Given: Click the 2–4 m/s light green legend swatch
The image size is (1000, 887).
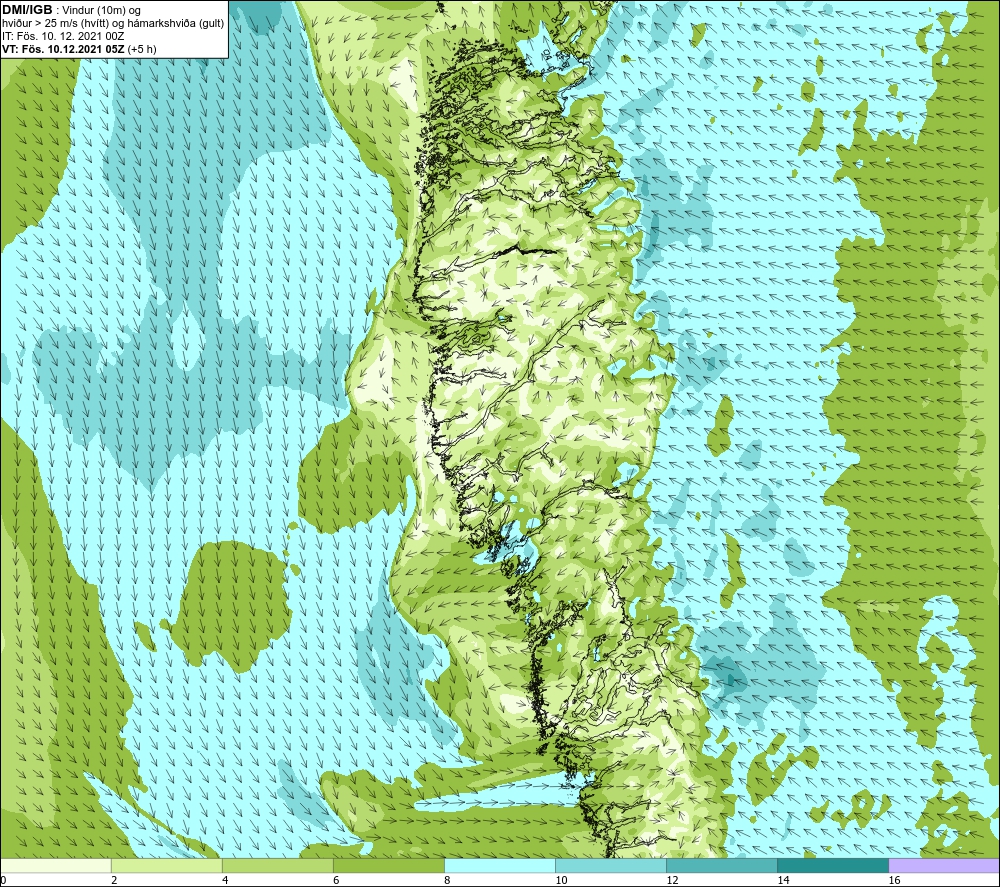Looking at the screenshot, I should pos(167,866).
